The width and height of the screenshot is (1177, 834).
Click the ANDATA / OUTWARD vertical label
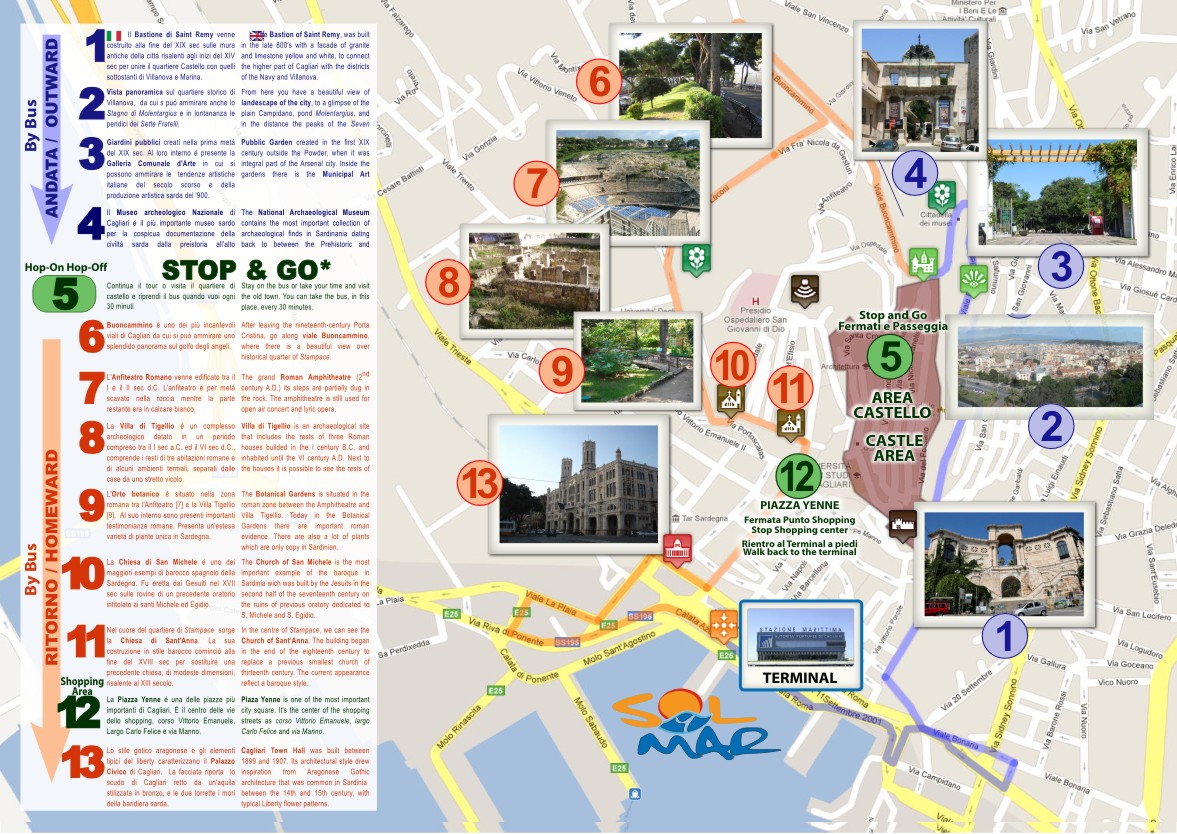(52, 128)
